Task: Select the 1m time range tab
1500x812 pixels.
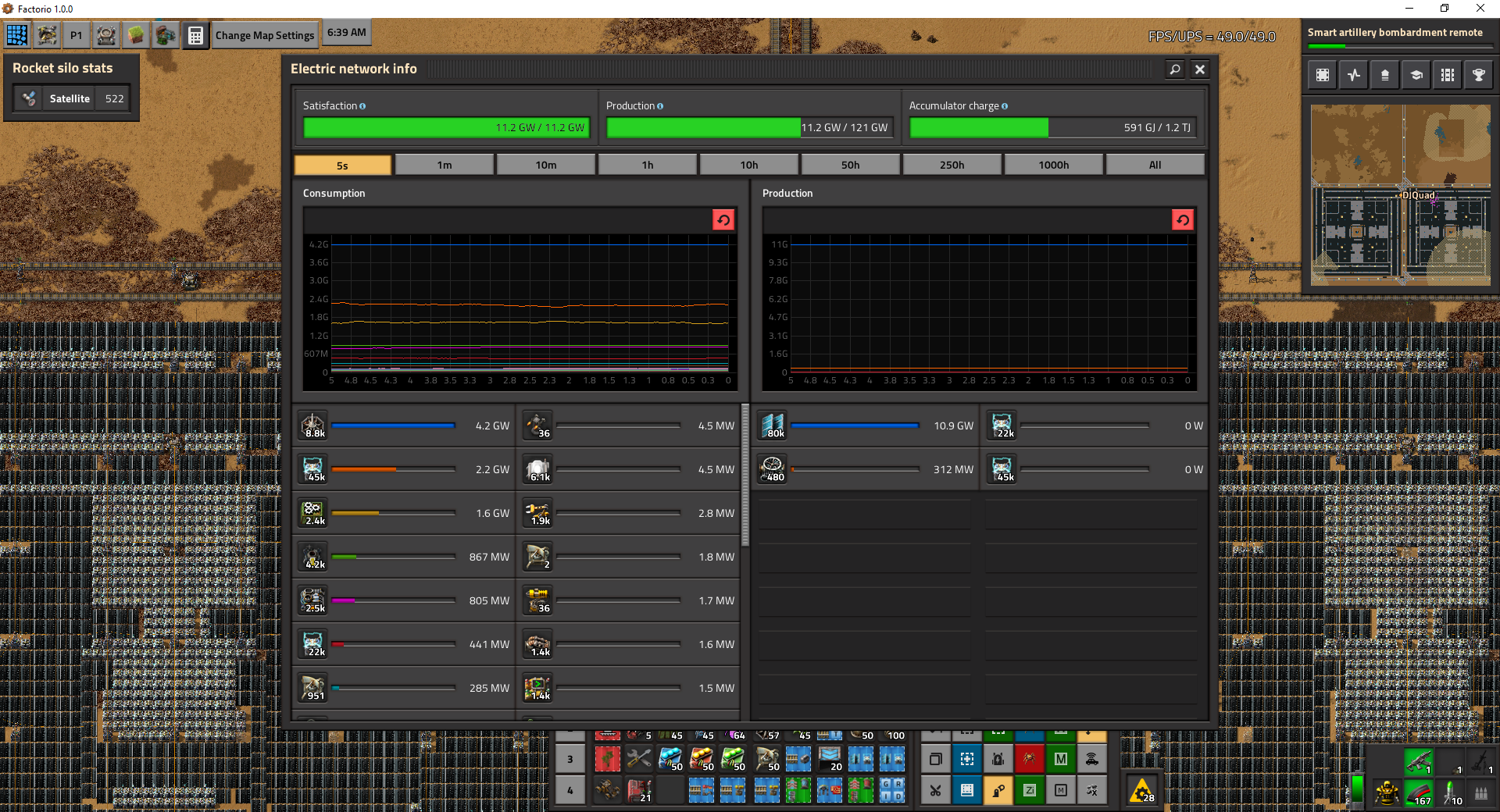Action: tap(445, 165)
